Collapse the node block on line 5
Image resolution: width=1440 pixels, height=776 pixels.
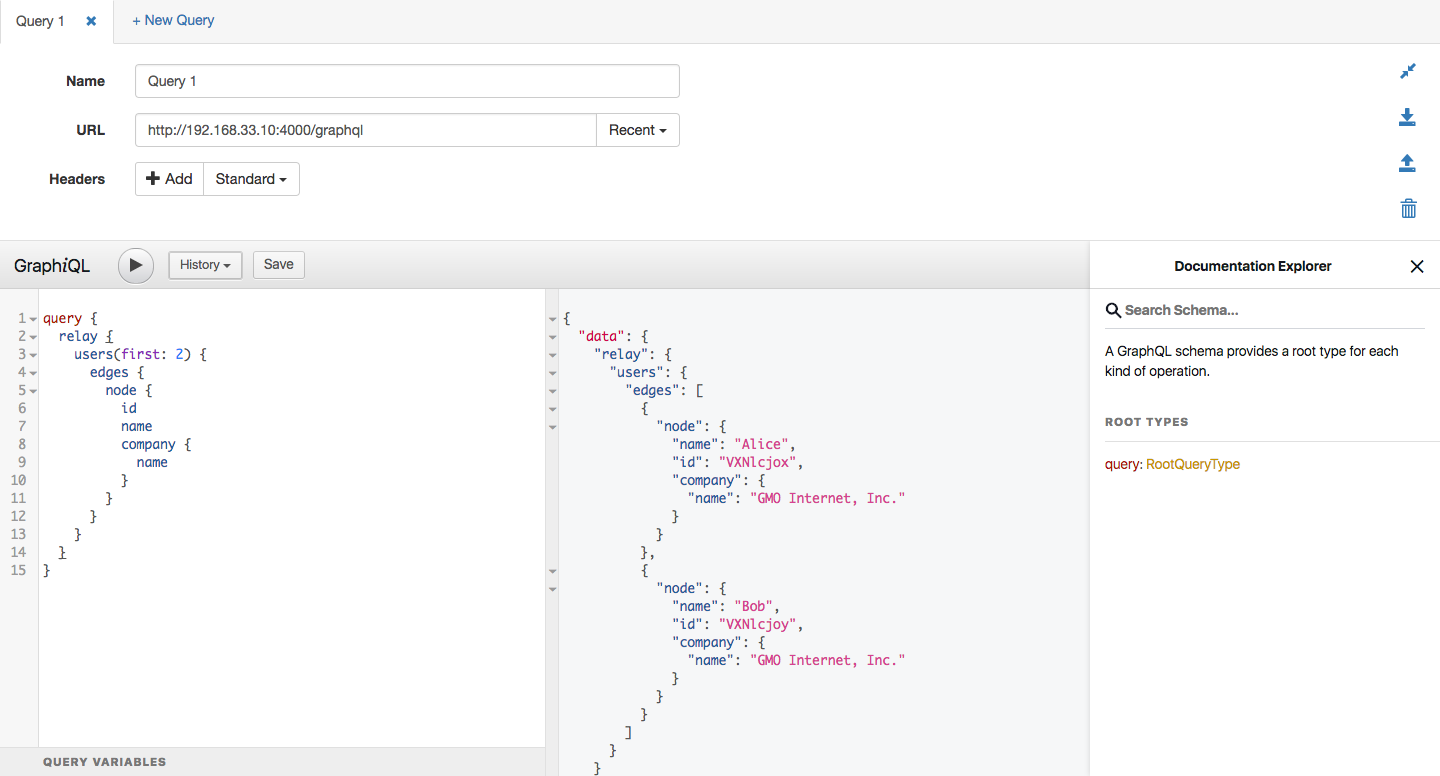[x=33, y=391]
